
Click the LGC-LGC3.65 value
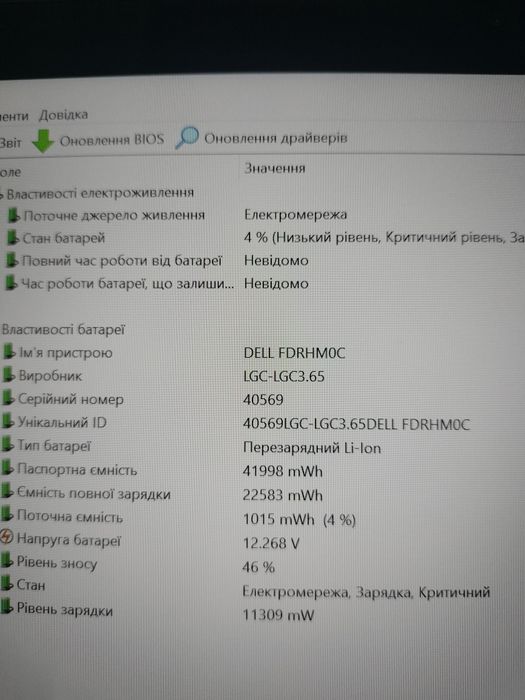[284, 377]
